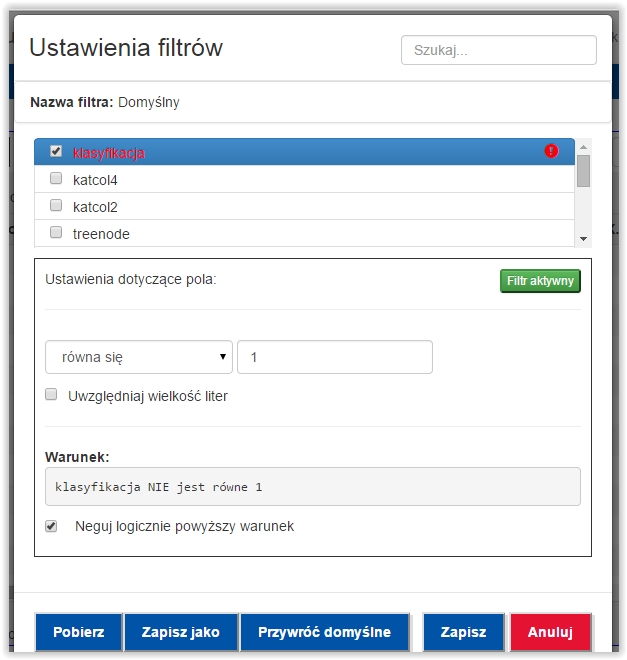
Task: Click the green Filtr aktywny button
Action: 540,281
